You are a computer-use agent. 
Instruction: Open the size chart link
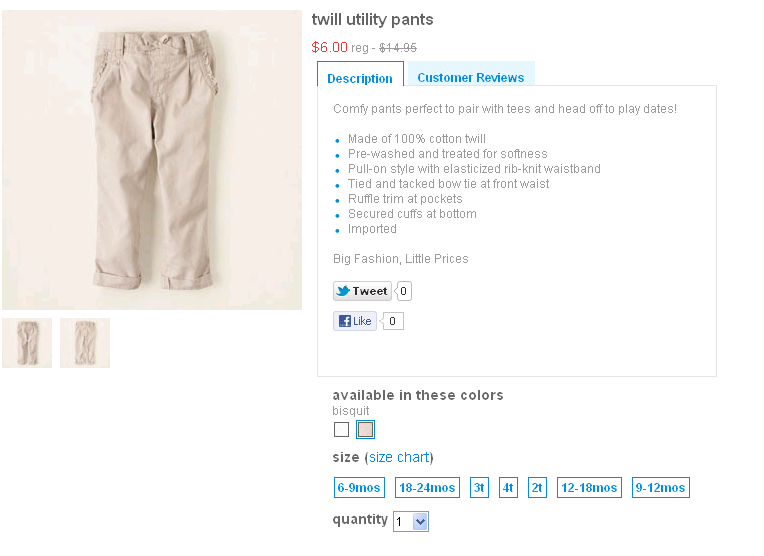point(399,457)
